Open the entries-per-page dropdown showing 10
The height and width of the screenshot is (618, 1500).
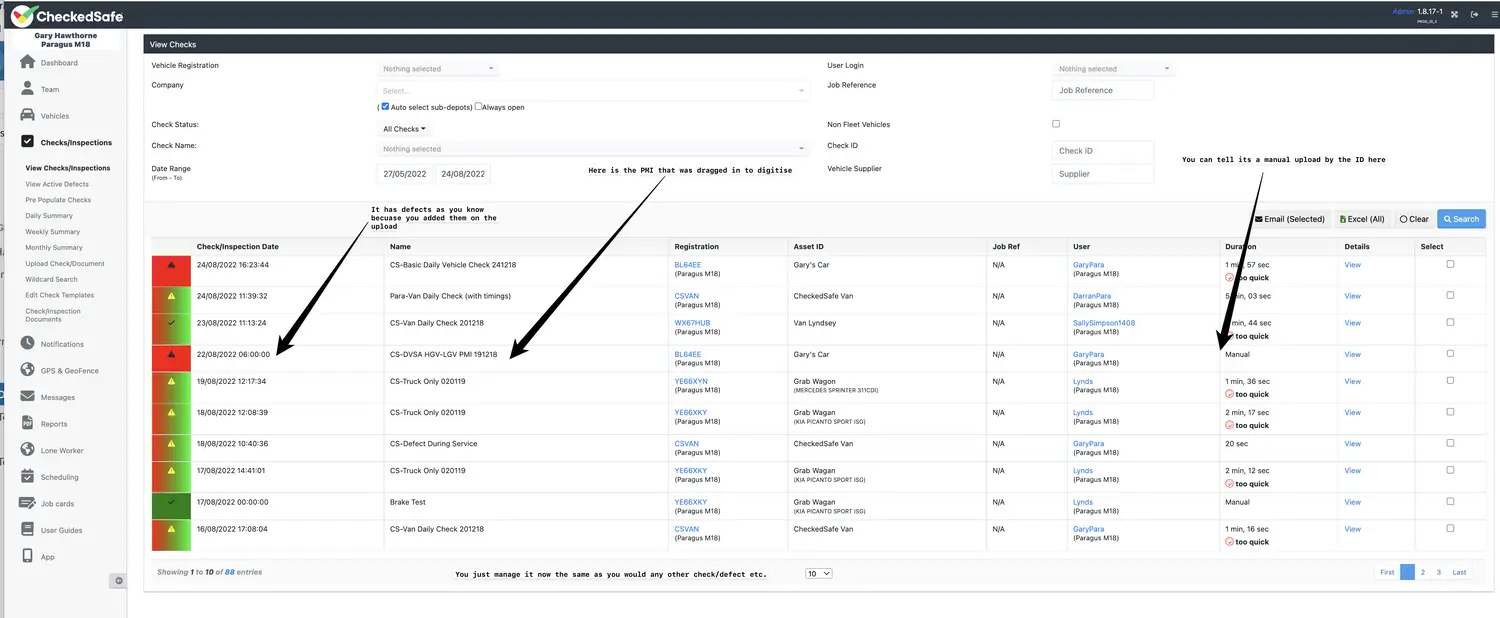[x=818, y=573]
